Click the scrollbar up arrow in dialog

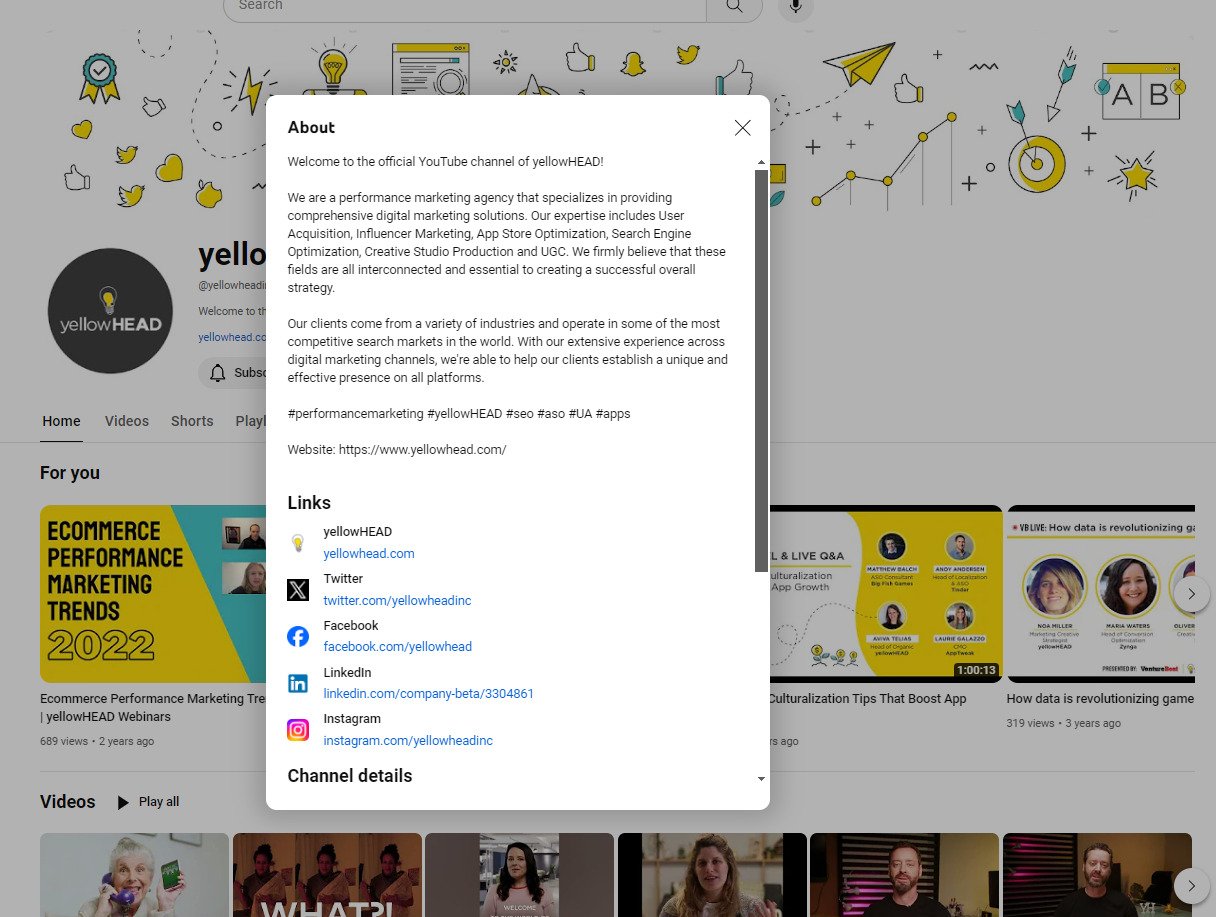[x=761, y=162]
